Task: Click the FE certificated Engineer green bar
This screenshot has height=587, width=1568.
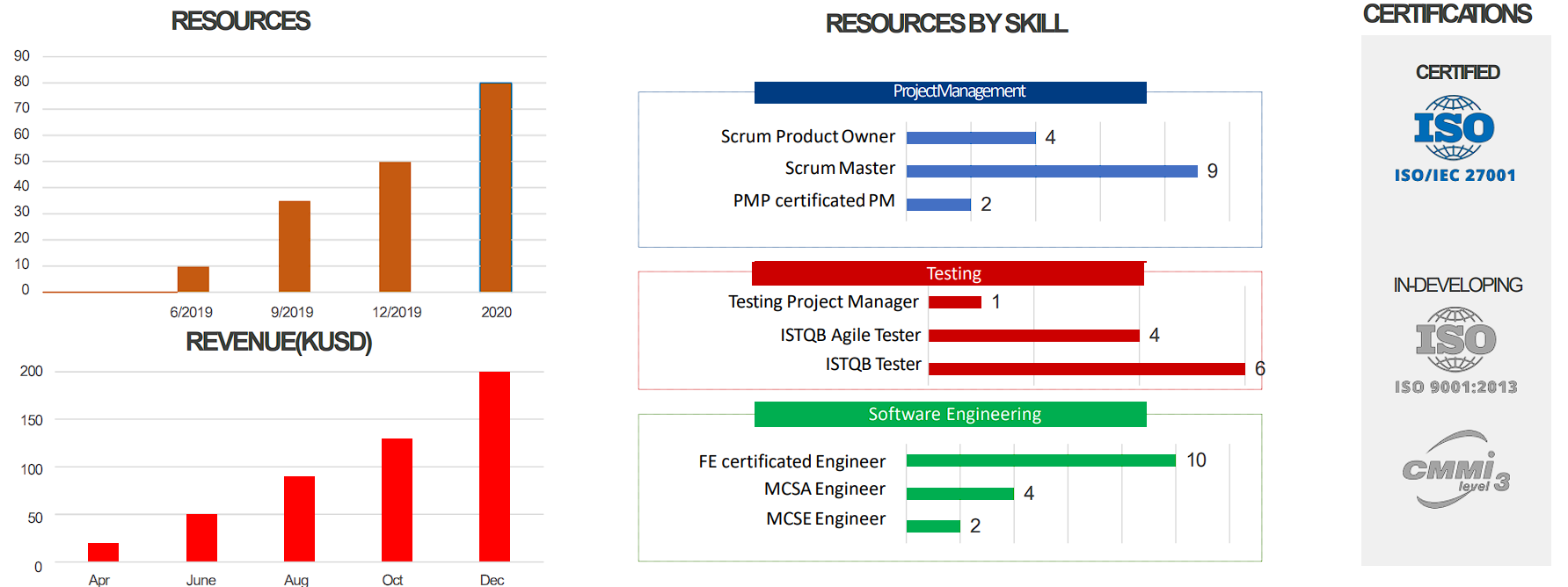Action: tap(1040, 460)
